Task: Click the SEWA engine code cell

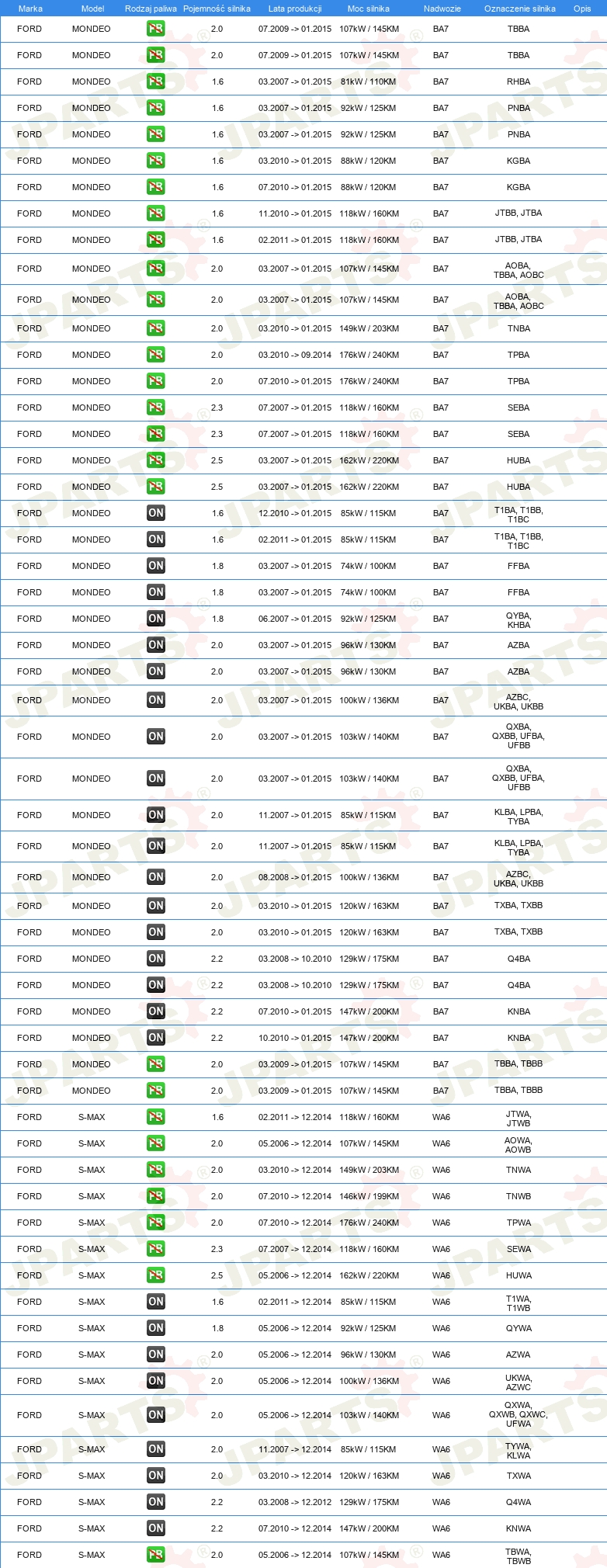Action: (x=519, y=1249)
